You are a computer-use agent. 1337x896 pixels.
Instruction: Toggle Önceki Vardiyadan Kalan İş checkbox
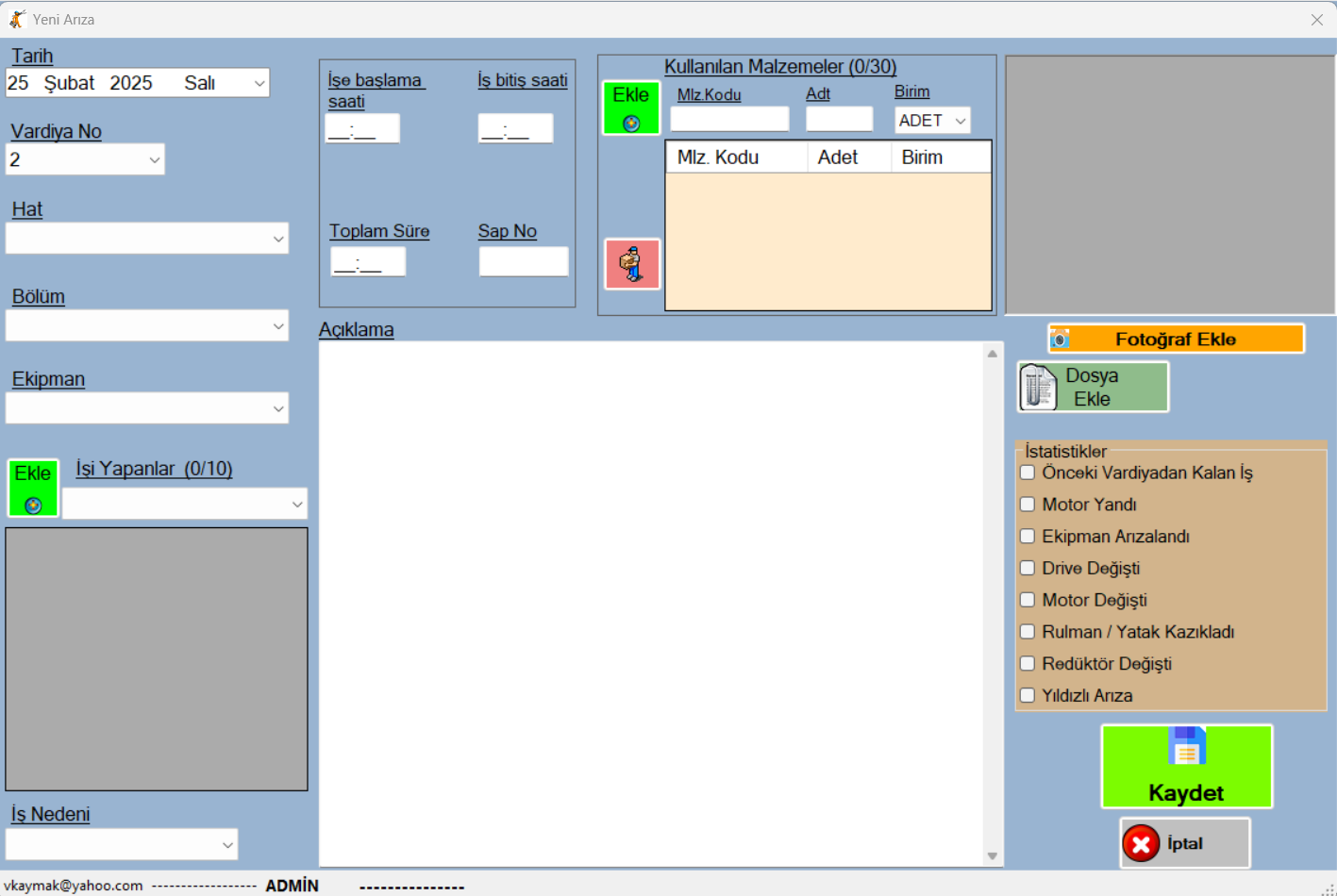click(x=1028, y=473)
